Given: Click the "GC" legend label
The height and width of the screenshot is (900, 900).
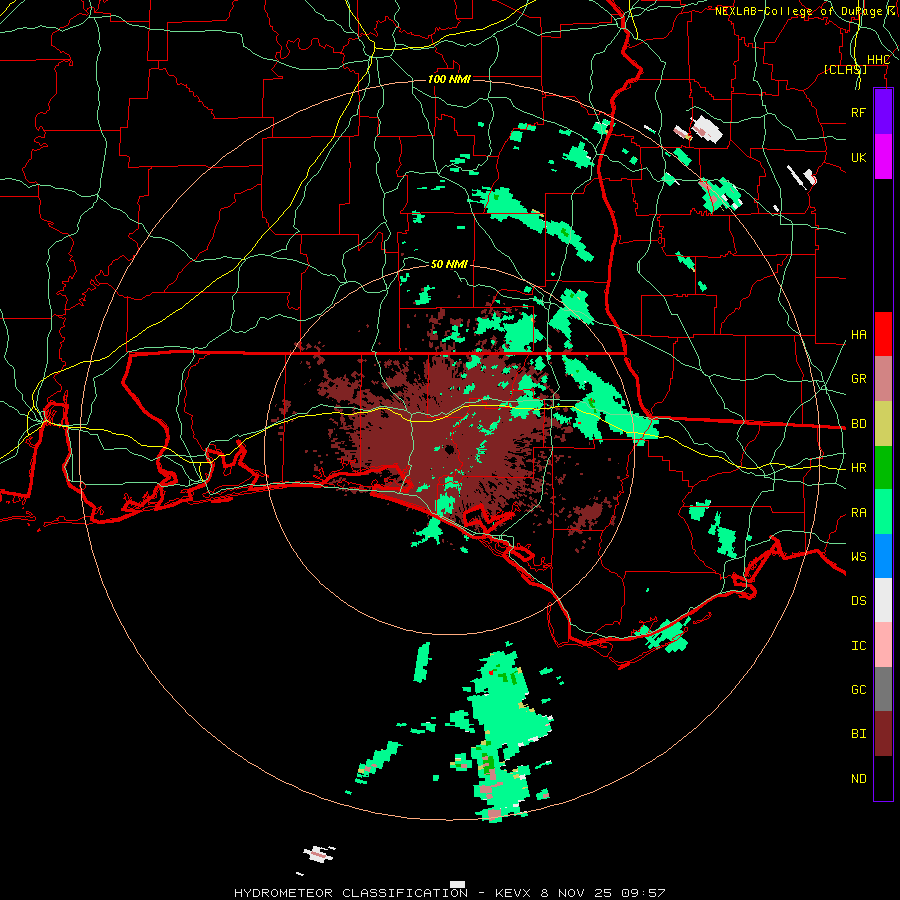Looking at the screenshot, I should tap(858, 690).
